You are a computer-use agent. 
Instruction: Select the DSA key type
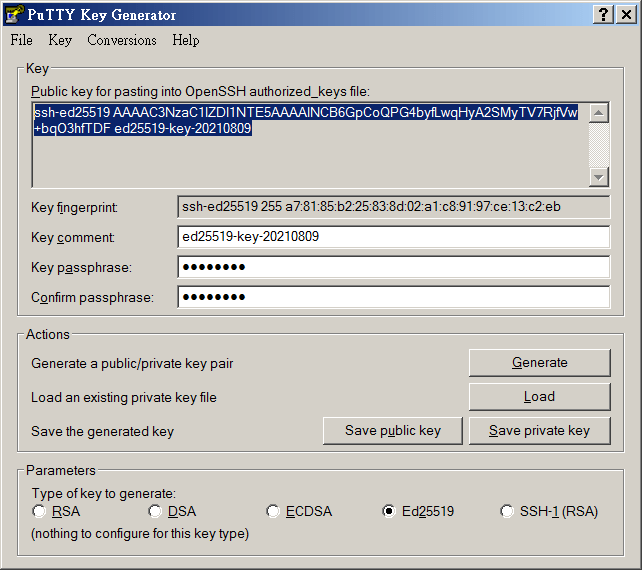coord(172,511)
